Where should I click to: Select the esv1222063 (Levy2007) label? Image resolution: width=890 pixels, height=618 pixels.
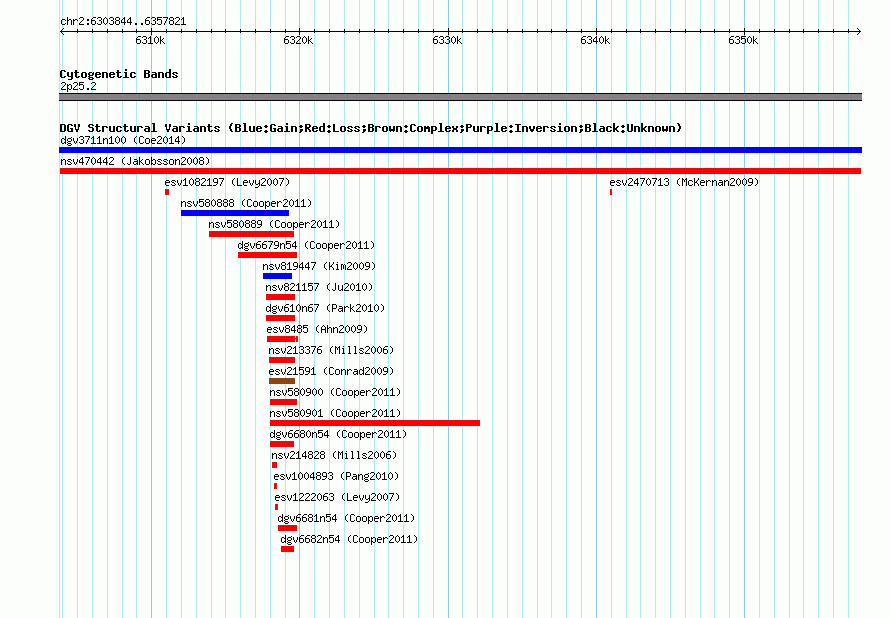click(337, 497)
